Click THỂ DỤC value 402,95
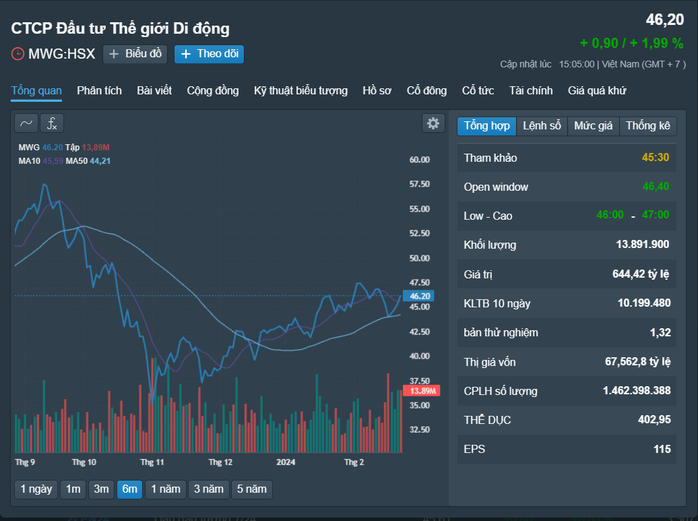Screen dimensions: 698x521 tap(654, 420)
